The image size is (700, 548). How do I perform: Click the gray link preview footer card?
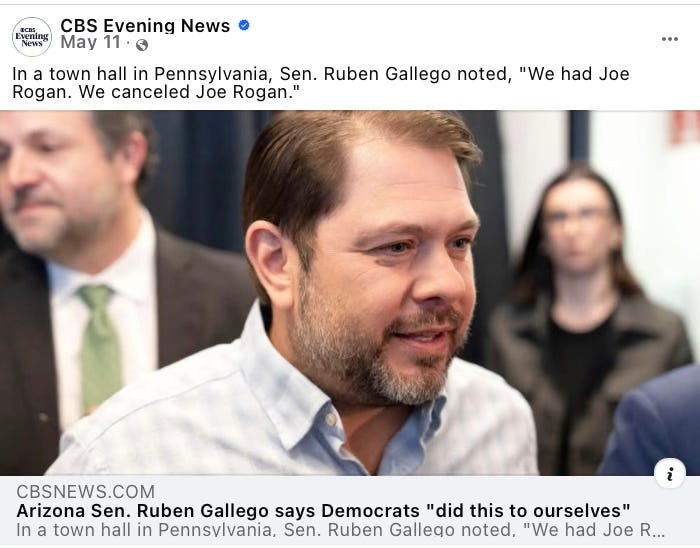click(x=350, y=510)
